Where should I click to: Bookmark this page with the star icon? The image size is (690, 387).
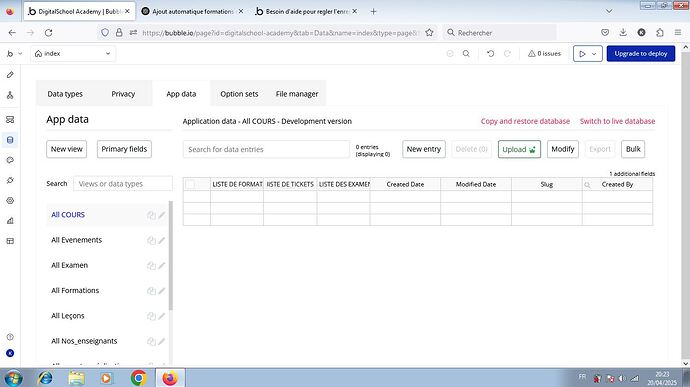pyautogui.click(x=429, y=33)
